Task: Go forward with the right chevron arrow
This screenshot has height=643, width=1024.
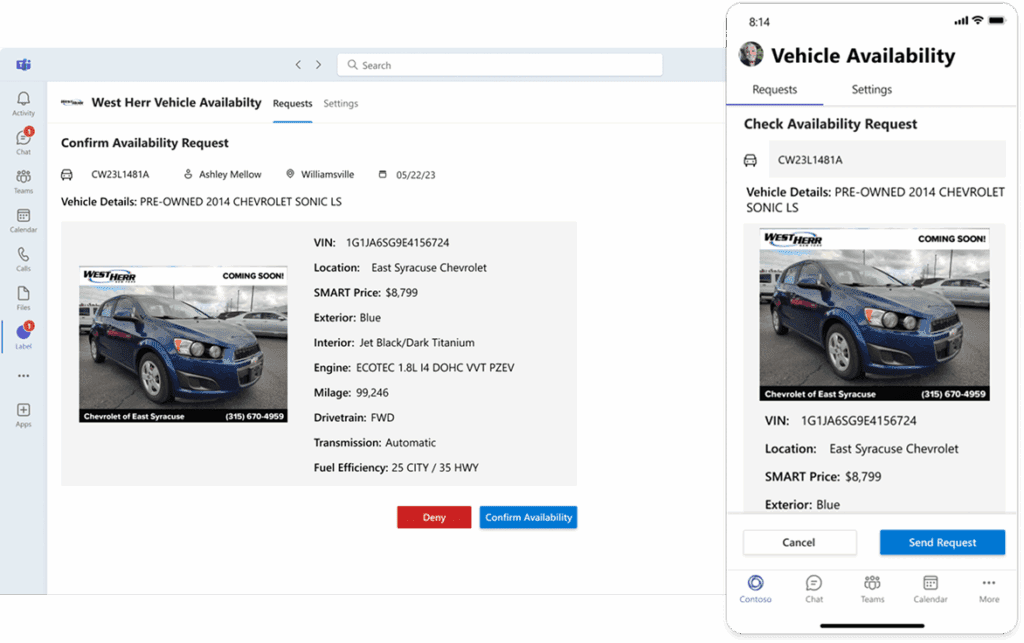Action: pos(318,65)
